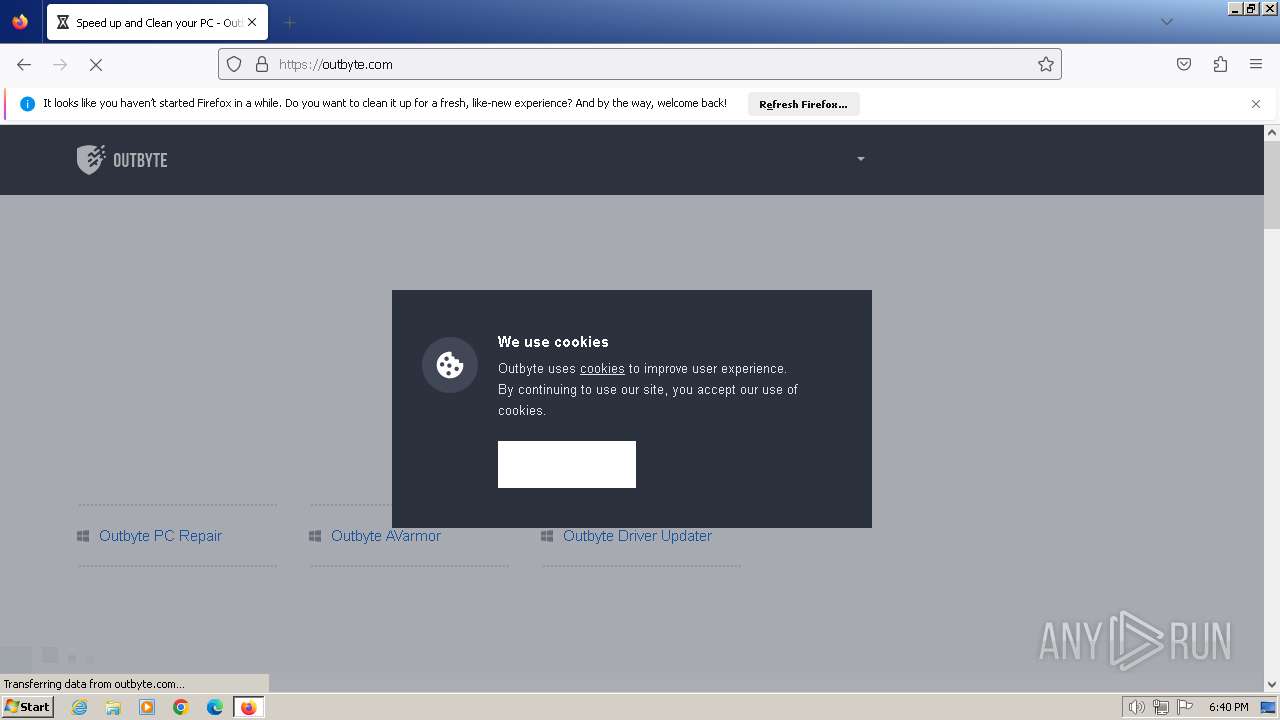Click the page vertical scrollbar thumb
The image size is (1280, 720).
pos(1272,185)
